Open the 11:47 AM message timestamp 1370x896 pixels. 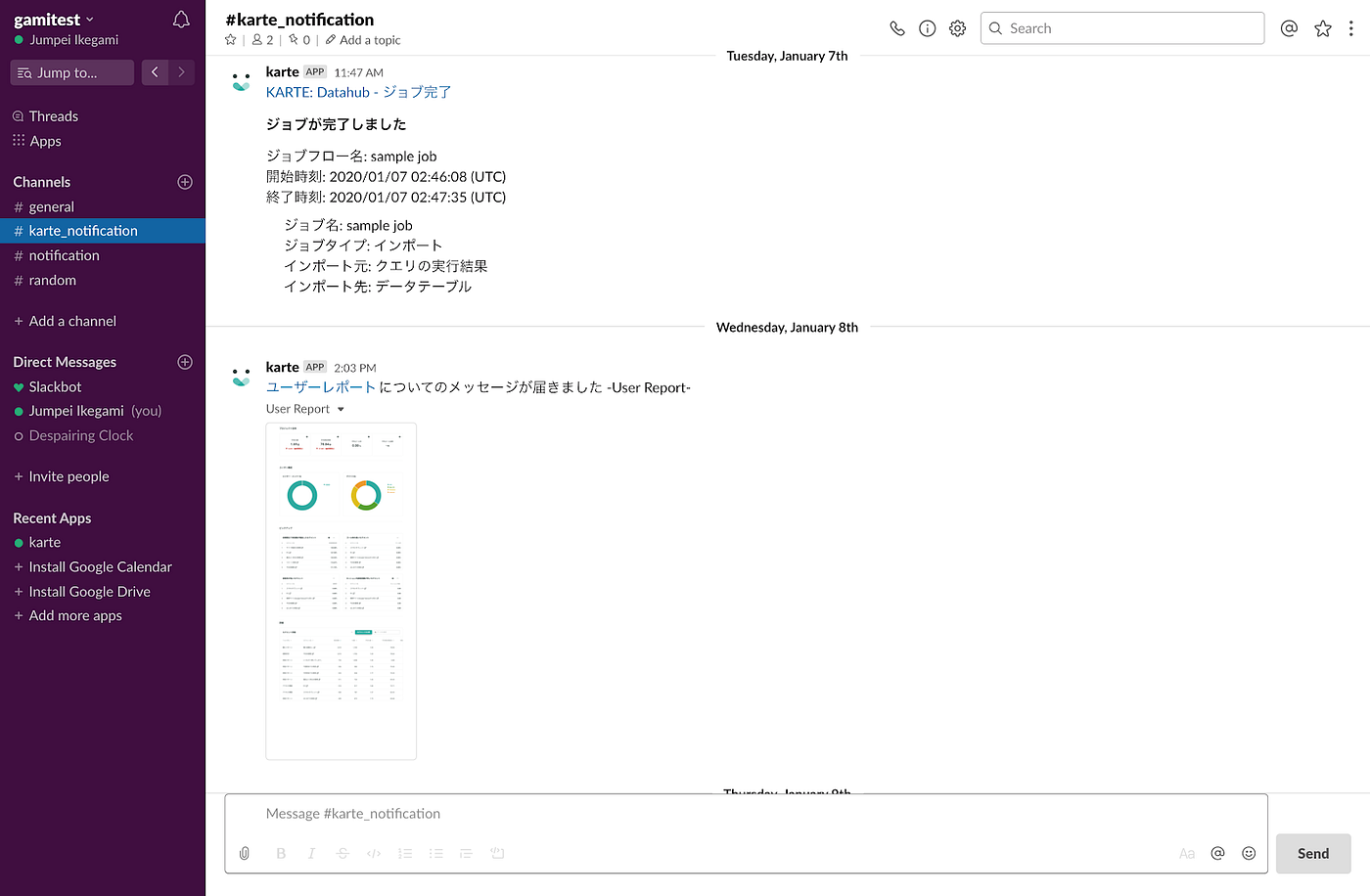(358, 72)
